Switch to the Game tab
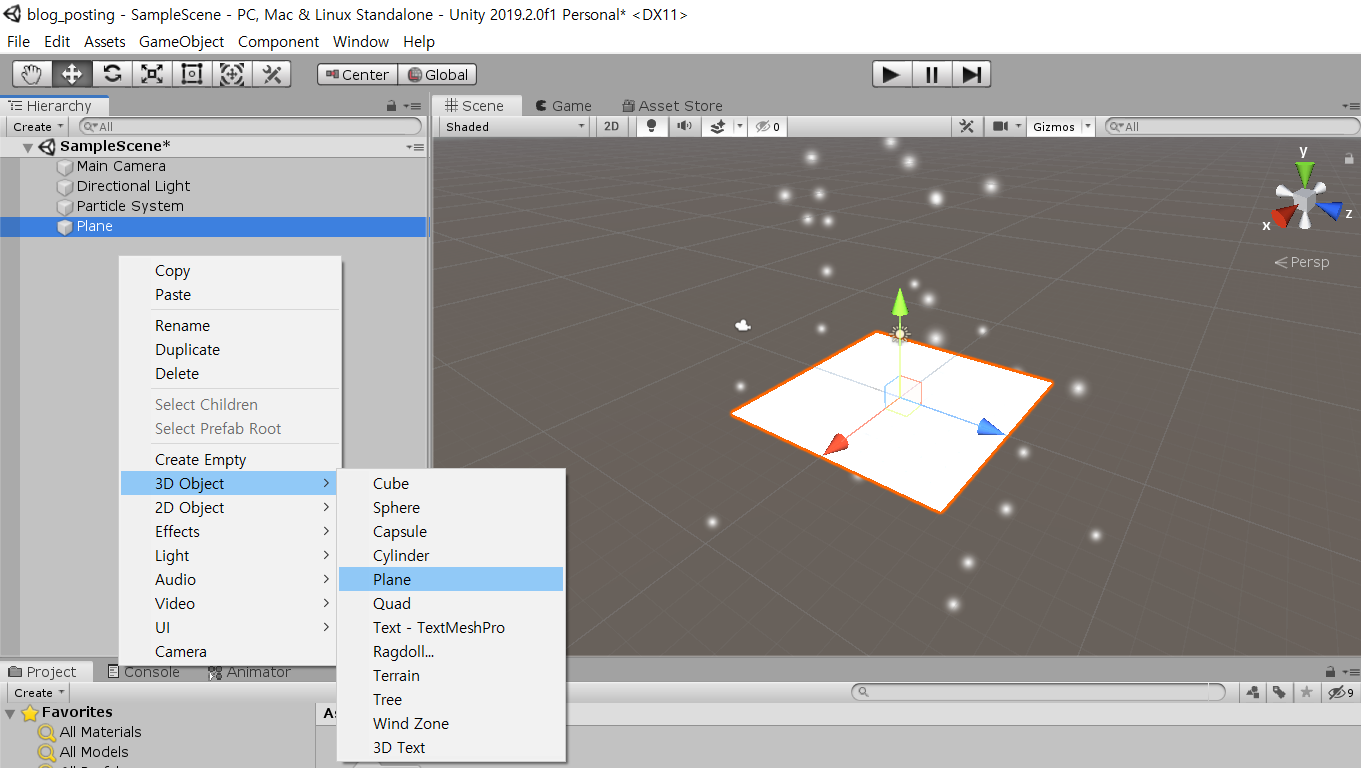The width and height of the screenshot is (1361, 768). [x=563, y=105]
